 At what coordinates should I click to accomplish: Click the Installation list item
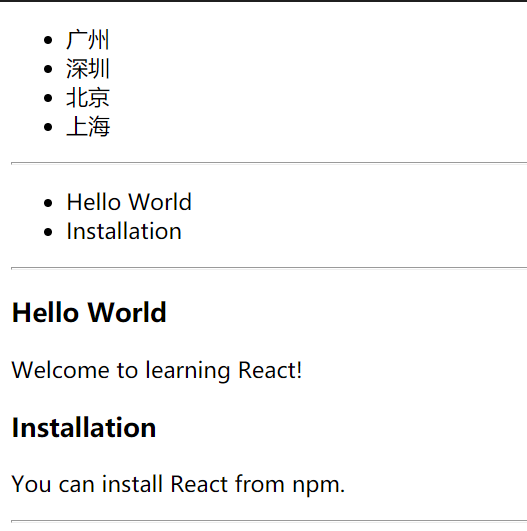coord(124,231)
